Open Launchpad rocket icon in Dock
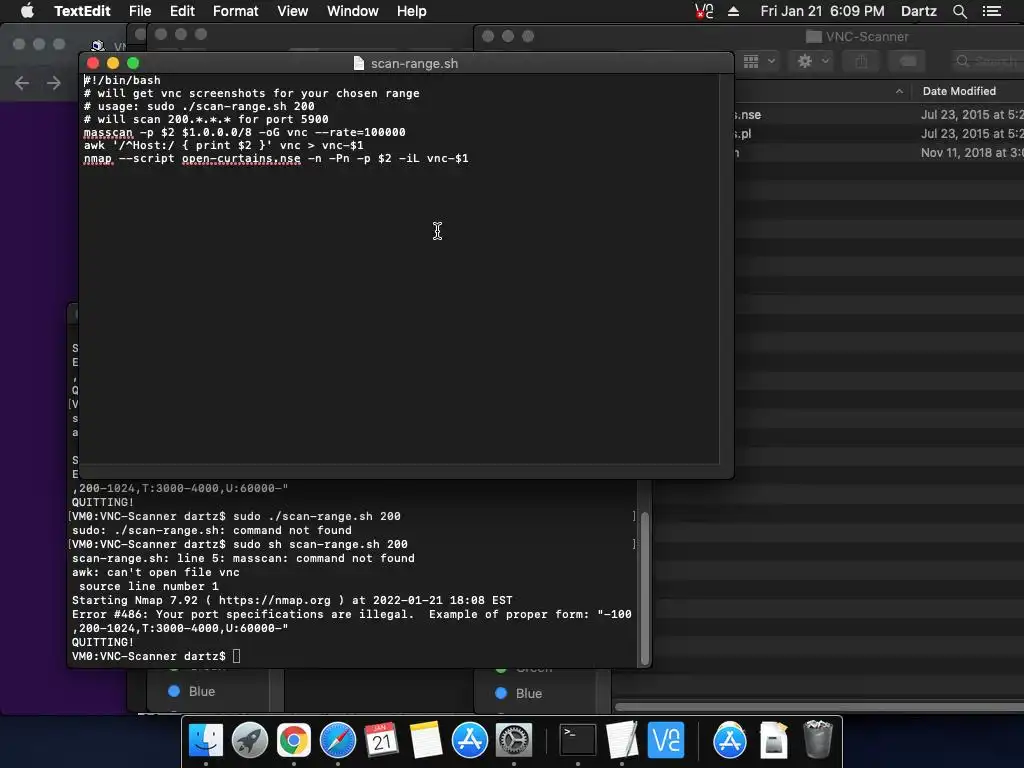Viewport: 1024px width, 768px height. [249, 740]
